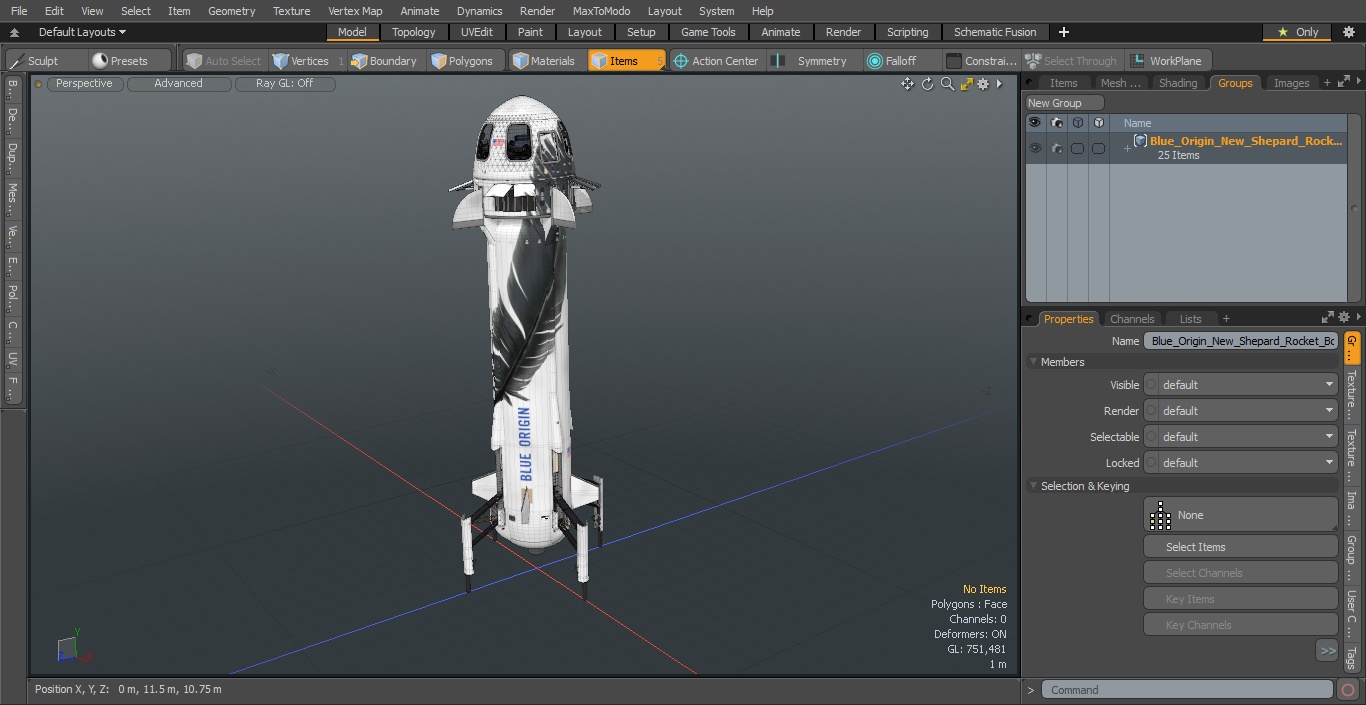Screen dimensions: 1366x705
Task: Open the Perspective view type dropdown
Action: pyautogui.click(x=84, y=83)
